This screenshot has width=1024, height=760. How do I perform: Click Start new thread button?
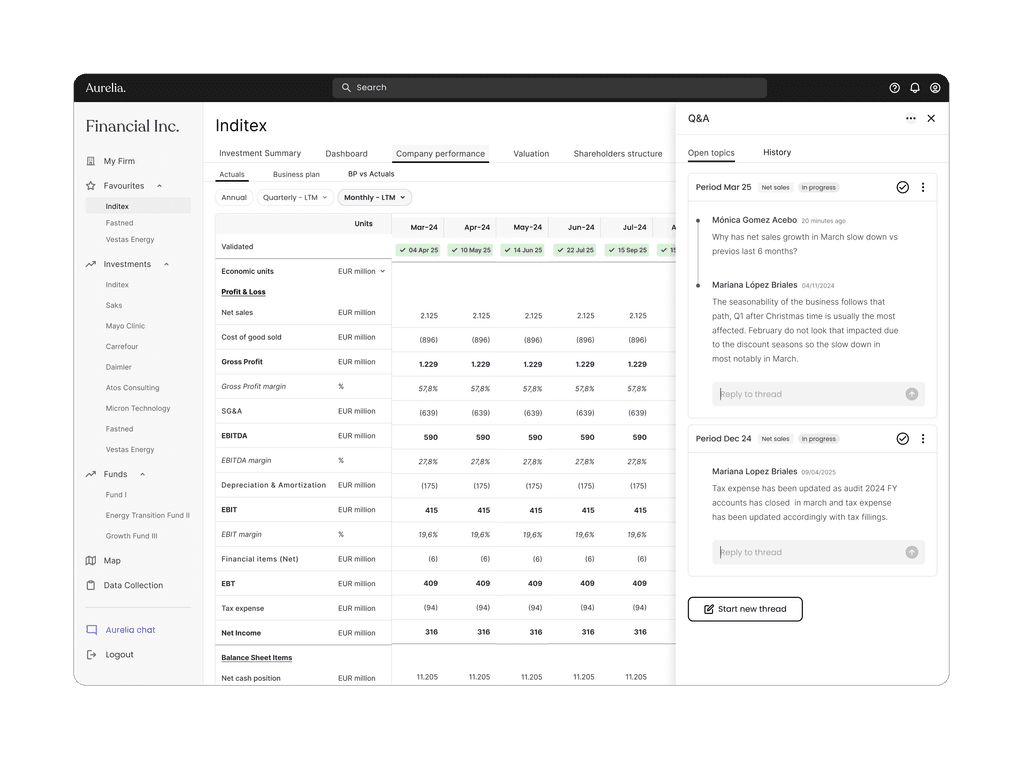745,609
